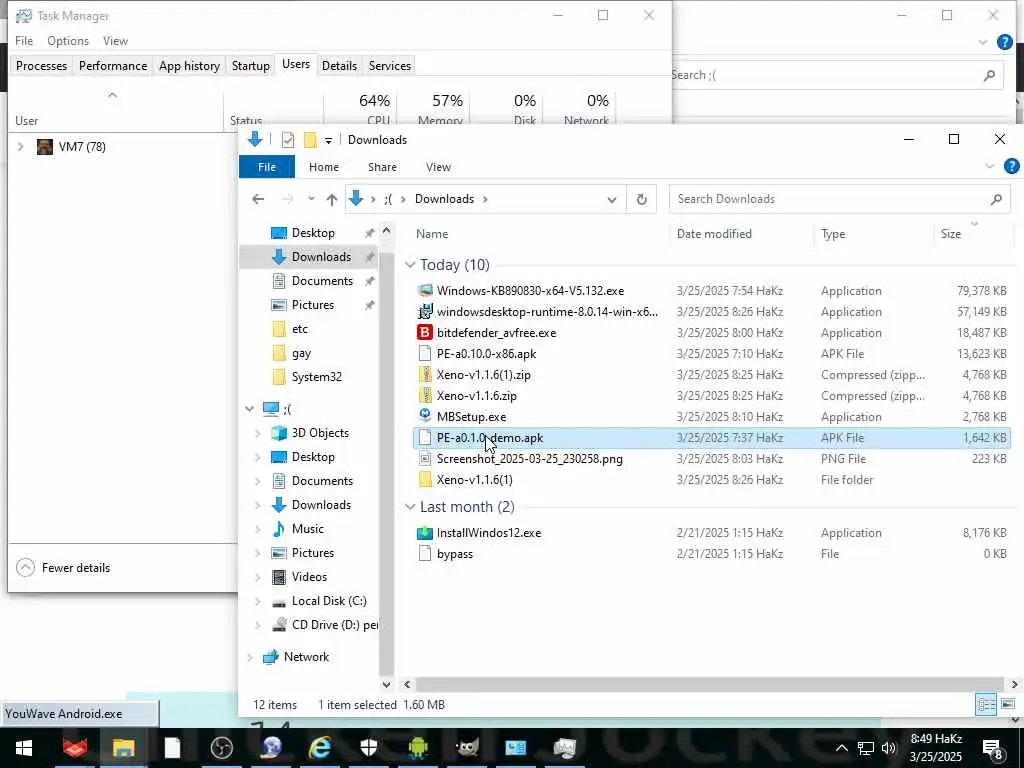The height and width of the screenshot is (768, 1024).
Task: Go back in Downloads Explorer window
Action: coord(258,199)
